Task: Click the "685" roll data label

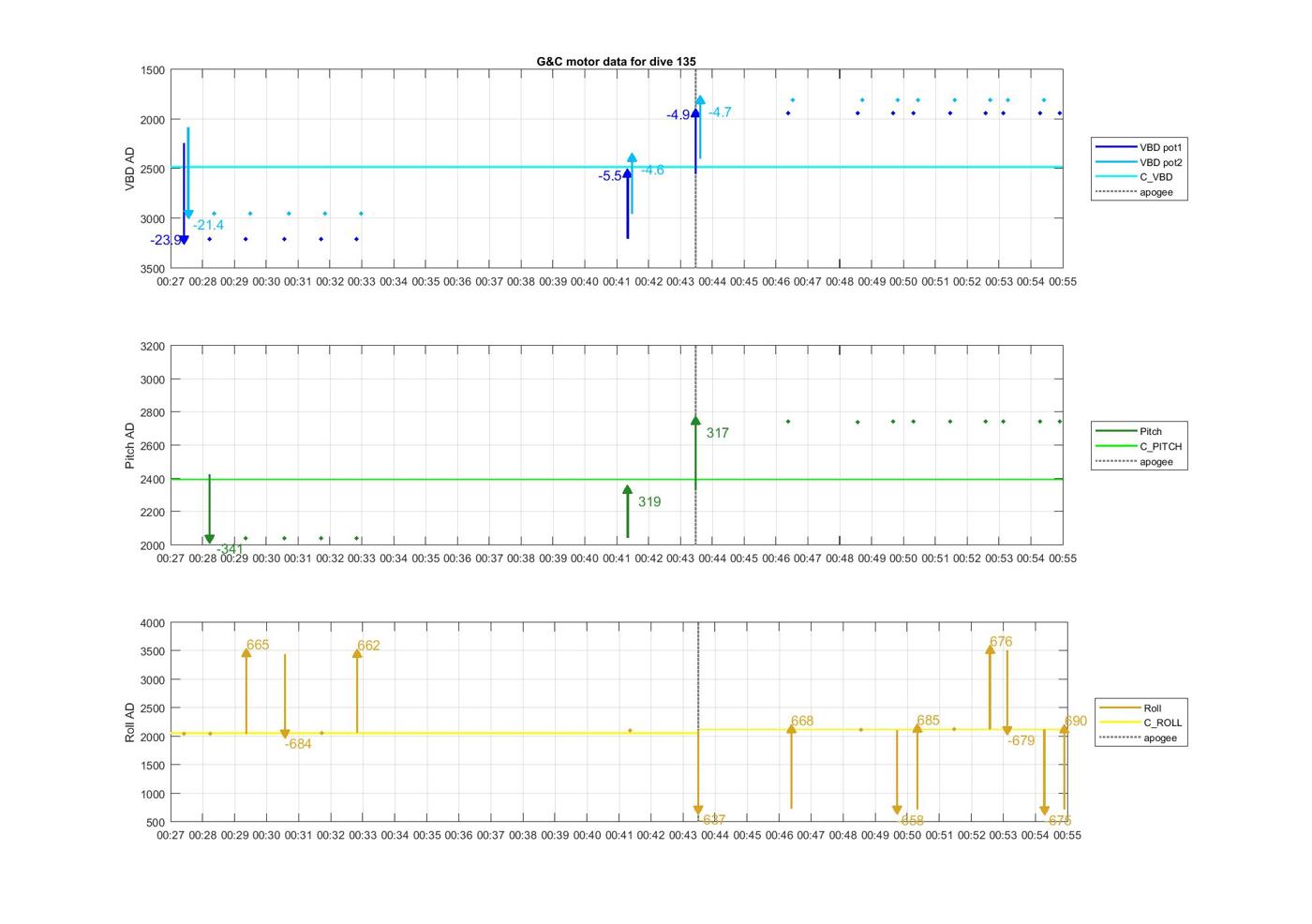Action: point(928,721)
